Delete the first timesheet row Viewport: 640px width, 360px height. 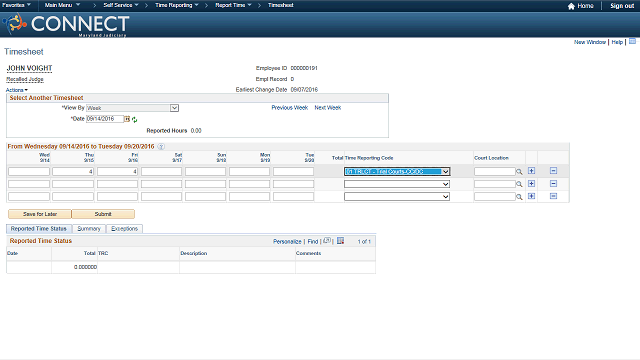click(553, 171)
